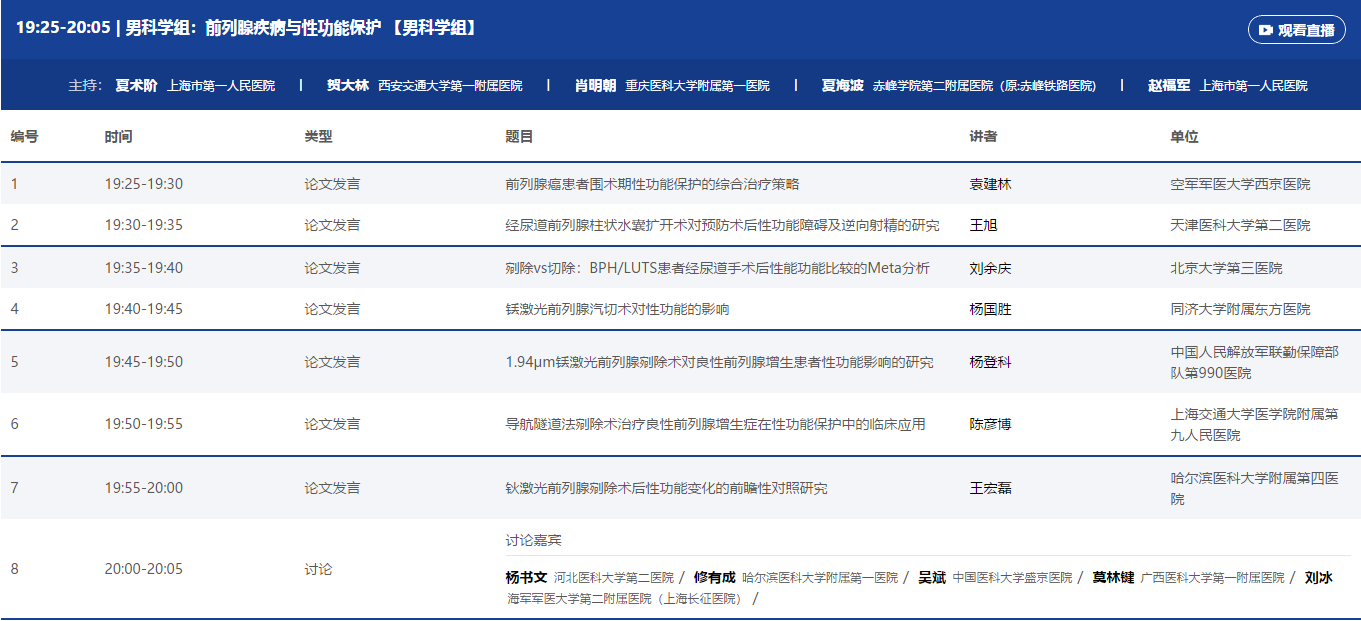Click the 单位 column header
The width and height of the screenshot is (1361, 621).
1184,137
